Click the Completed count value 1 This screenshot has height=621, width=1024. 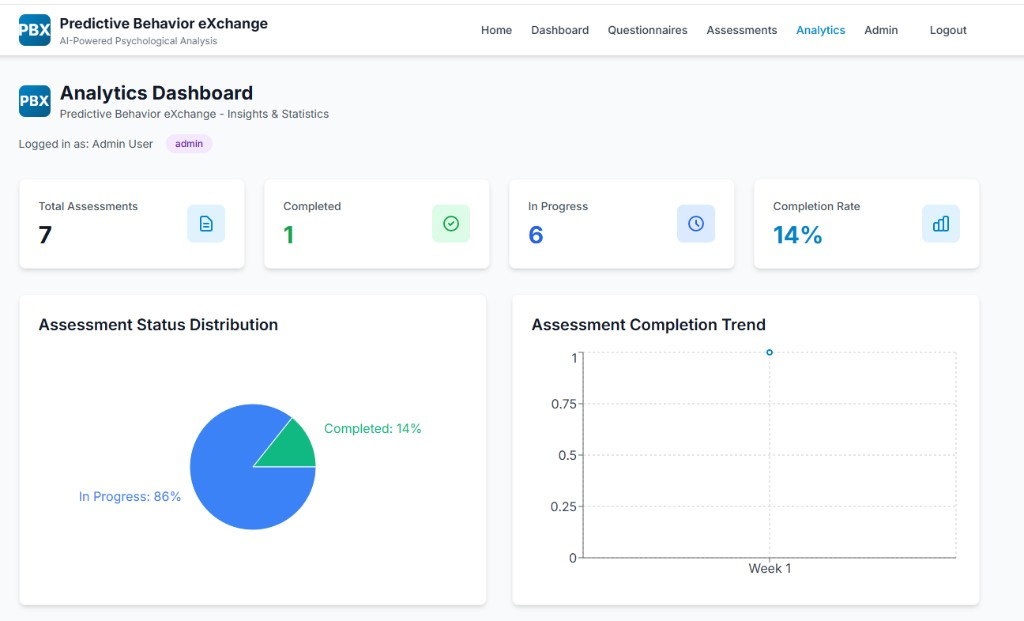coord(289,234)
